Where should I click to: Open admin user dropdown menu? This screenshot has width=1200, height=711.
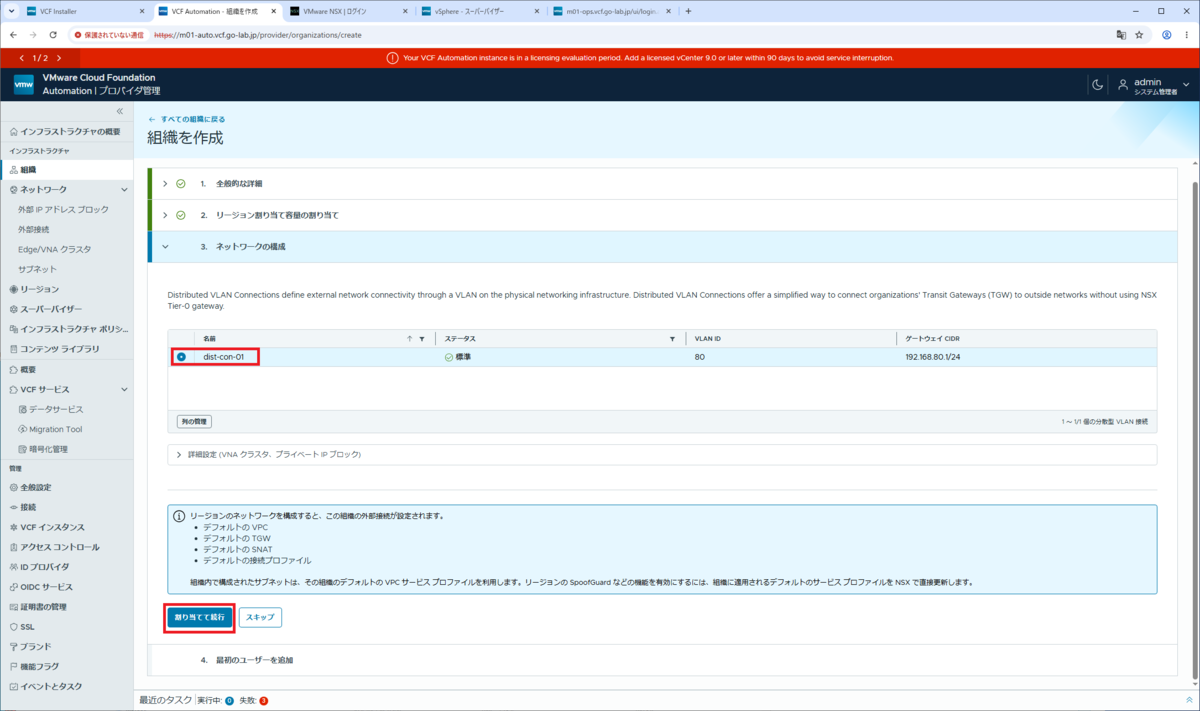pos(1154,86)
